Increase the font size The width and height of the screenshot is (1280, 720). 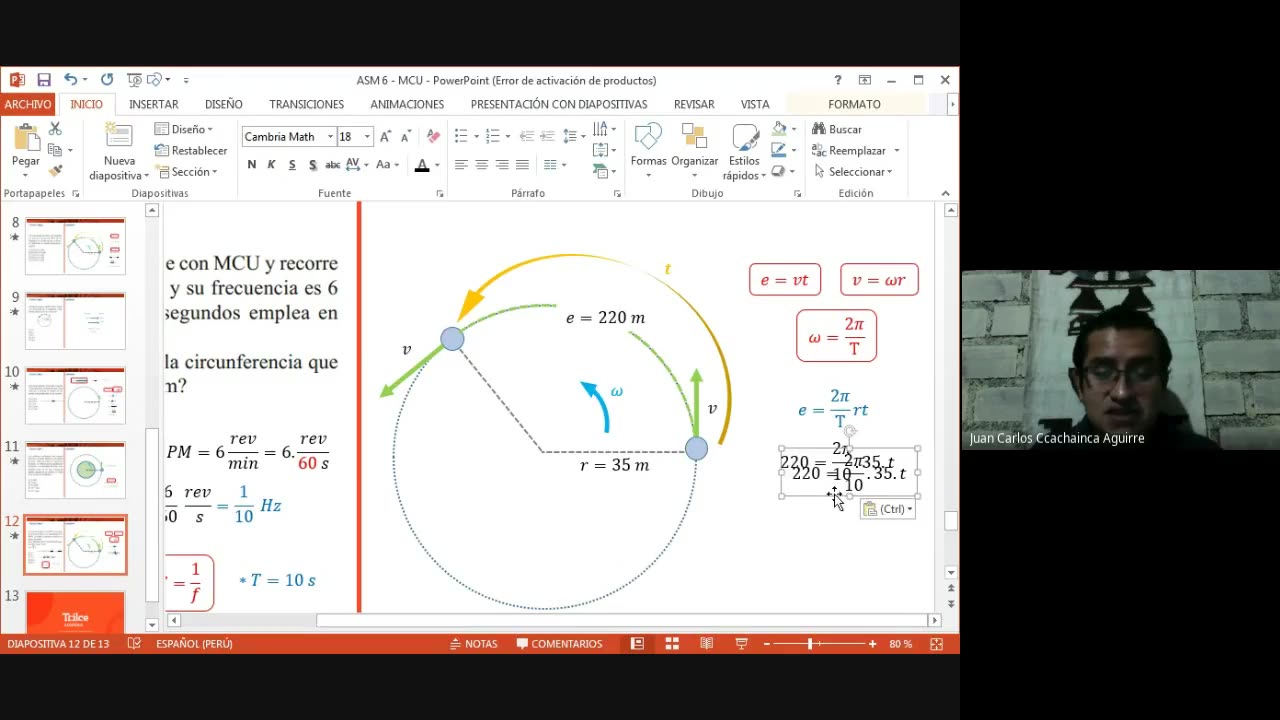pos(386,137)
